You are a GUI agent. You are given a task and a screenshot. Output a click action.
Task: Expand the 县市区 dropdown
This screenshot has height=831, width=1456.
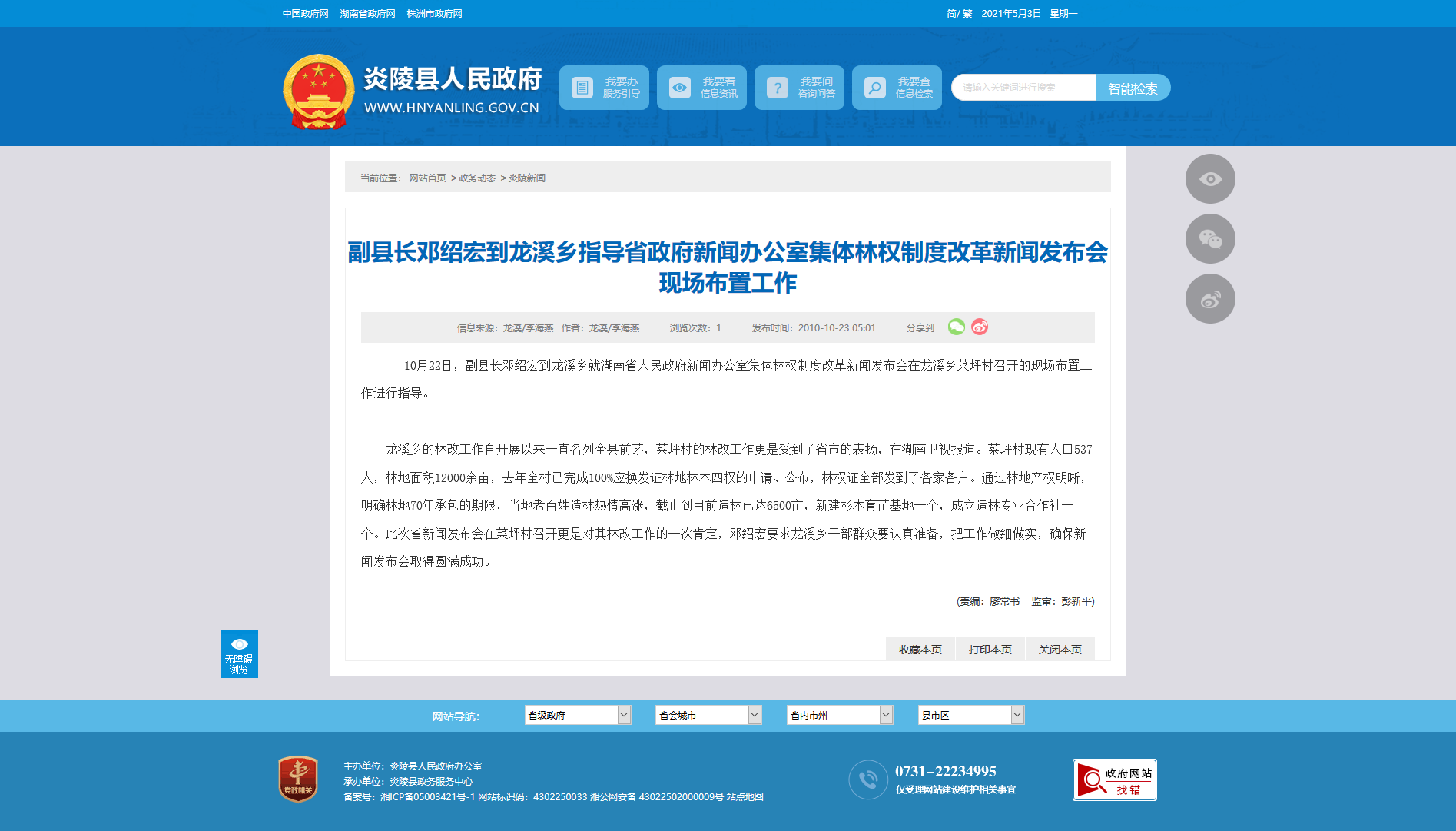pyautogui.click(x=971, y=715)
